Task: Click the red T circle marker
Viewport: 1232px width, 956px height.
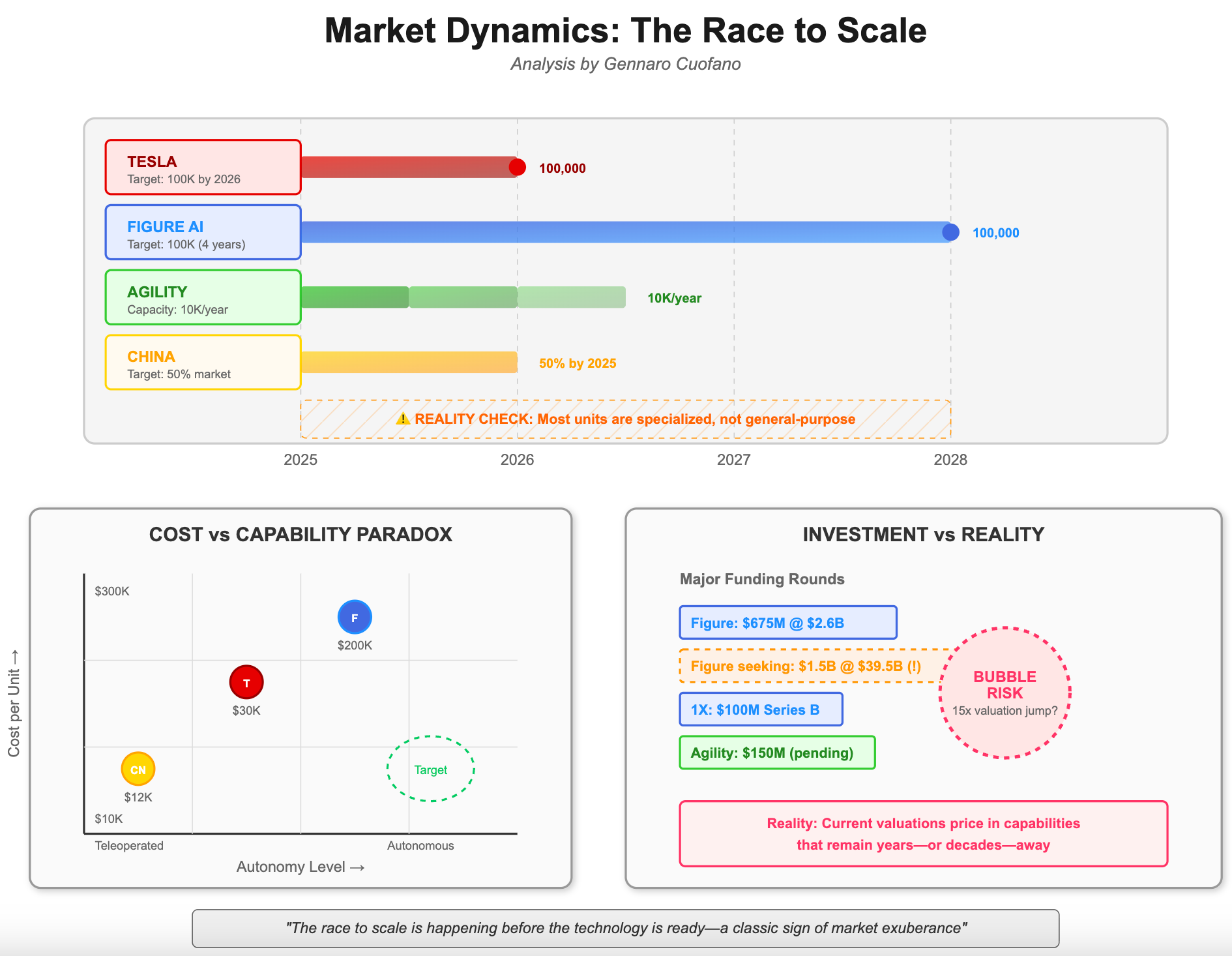Action: coord(246,682)
